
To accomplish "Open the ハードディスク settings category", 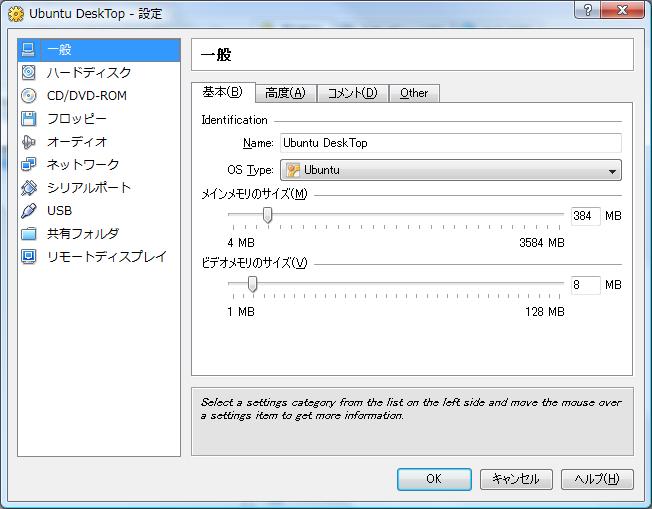I will (x=99, y=73).
